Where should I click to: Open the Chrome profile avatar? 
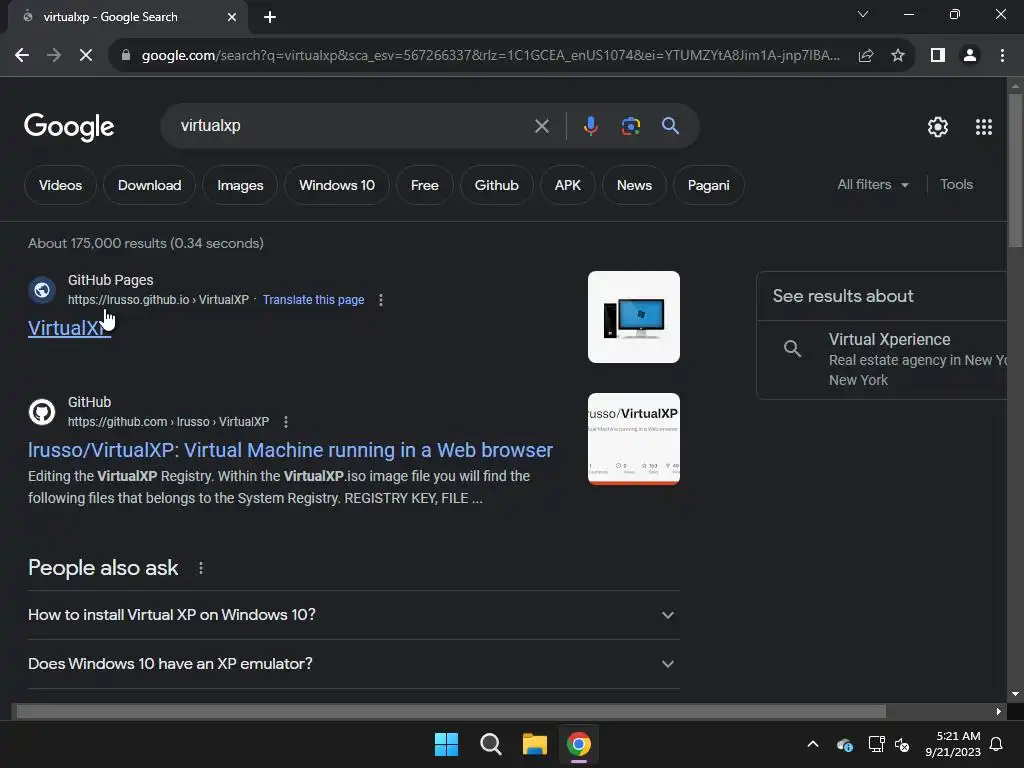[x=970, y=56]
